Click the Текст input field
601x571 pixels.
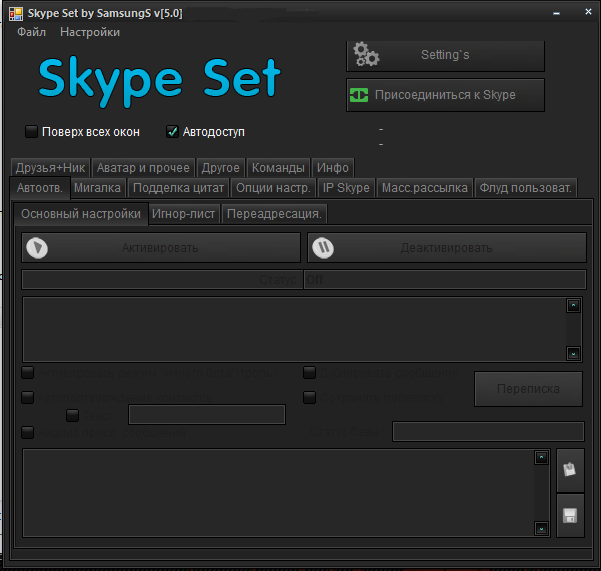(207, 415)
